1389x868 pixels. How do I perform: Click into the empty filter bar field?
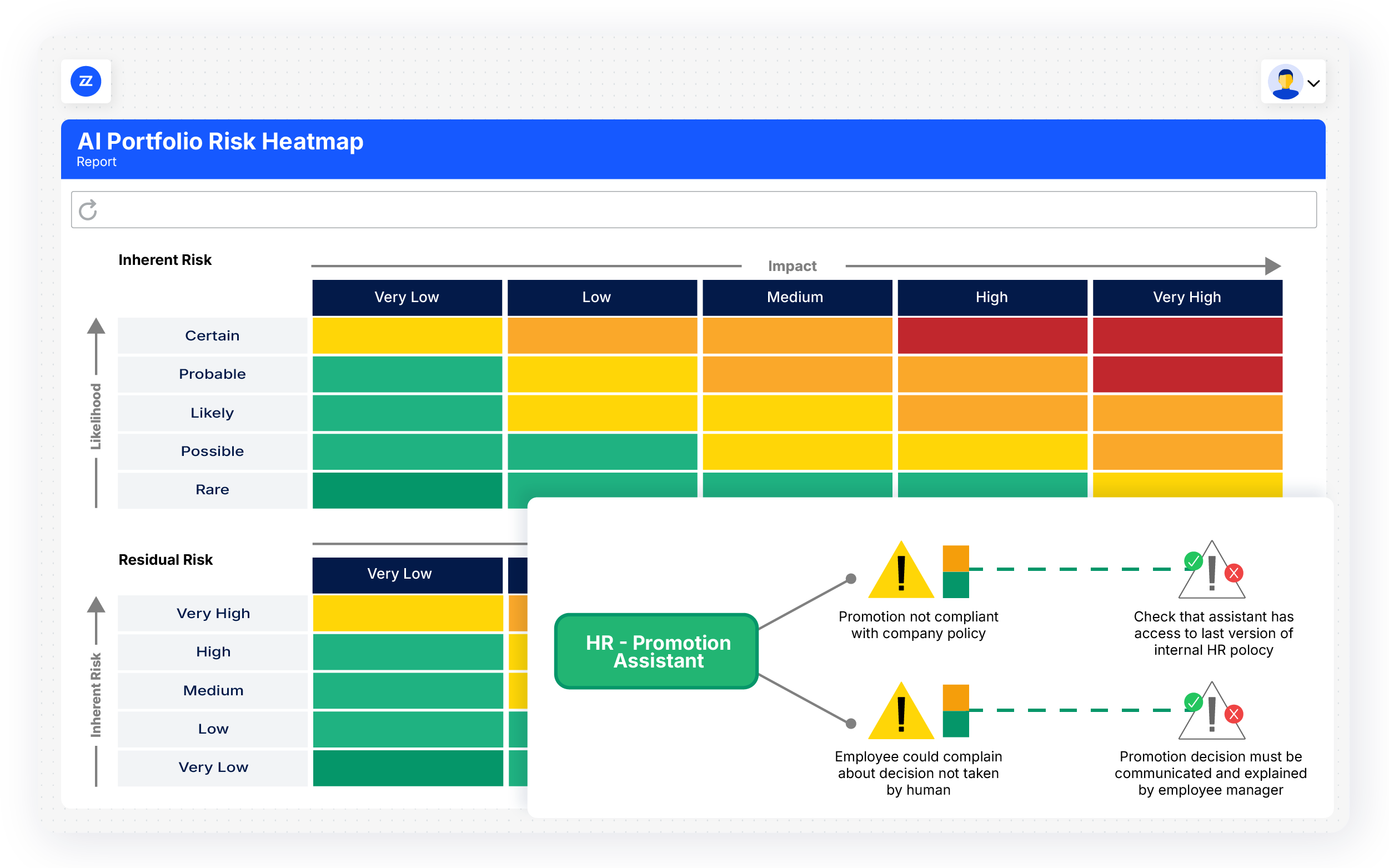click(x=693, y=209)
